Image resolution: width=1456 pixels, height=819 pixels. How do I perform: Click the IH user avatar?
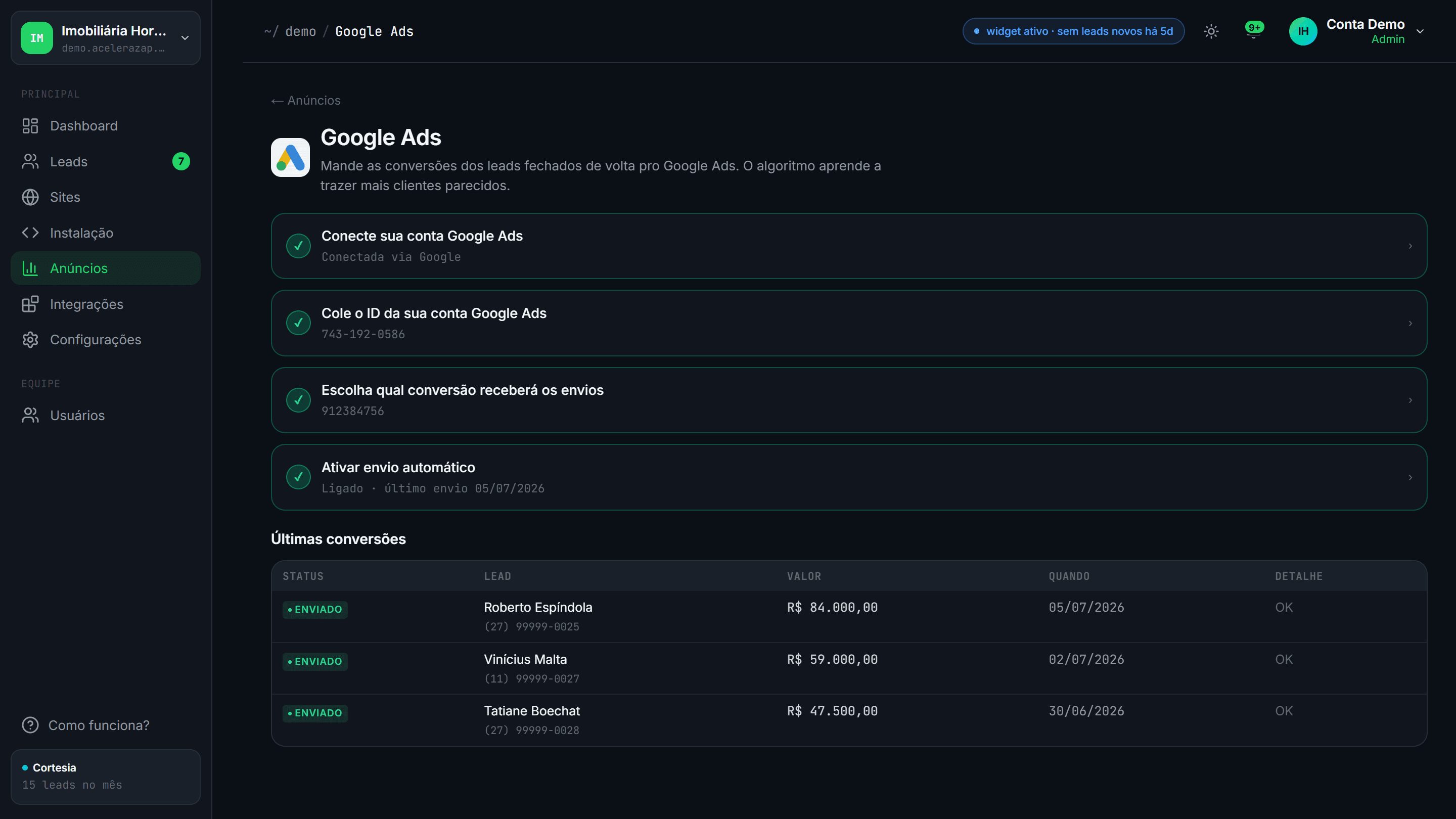pyautogui.click(x=1303, y=31)
